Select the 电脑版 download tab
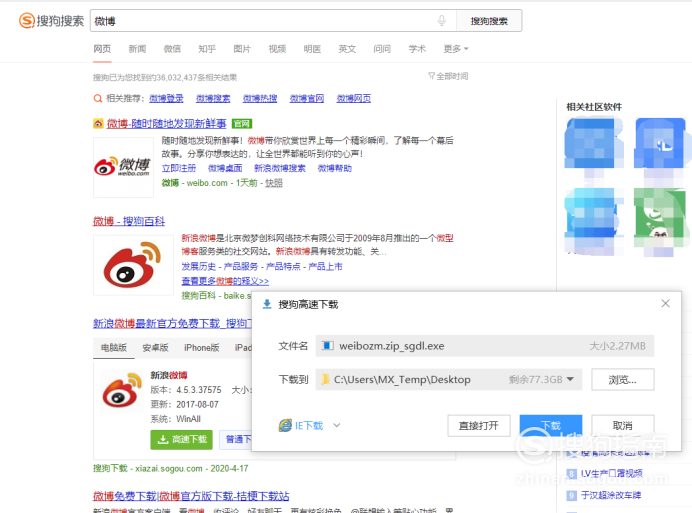Viewport: 692px width, 513px height. coord(114,348)
